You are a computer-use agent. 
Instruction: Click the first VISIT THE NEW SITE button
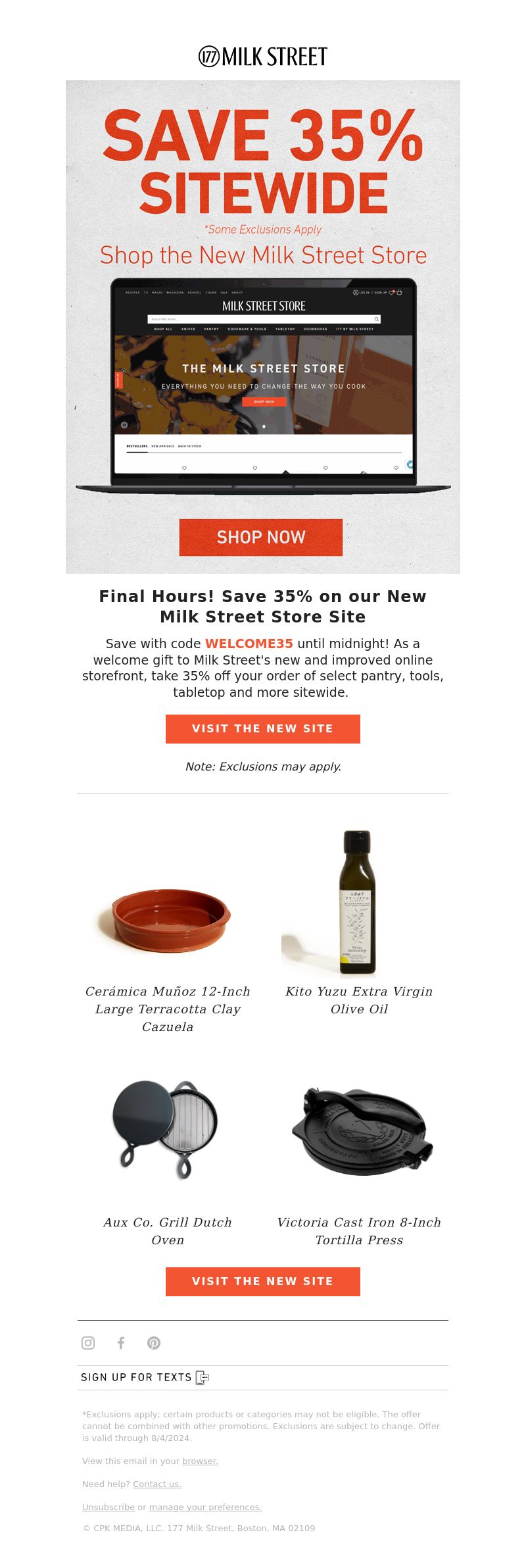pyautogui.click(x=263, y=729)
